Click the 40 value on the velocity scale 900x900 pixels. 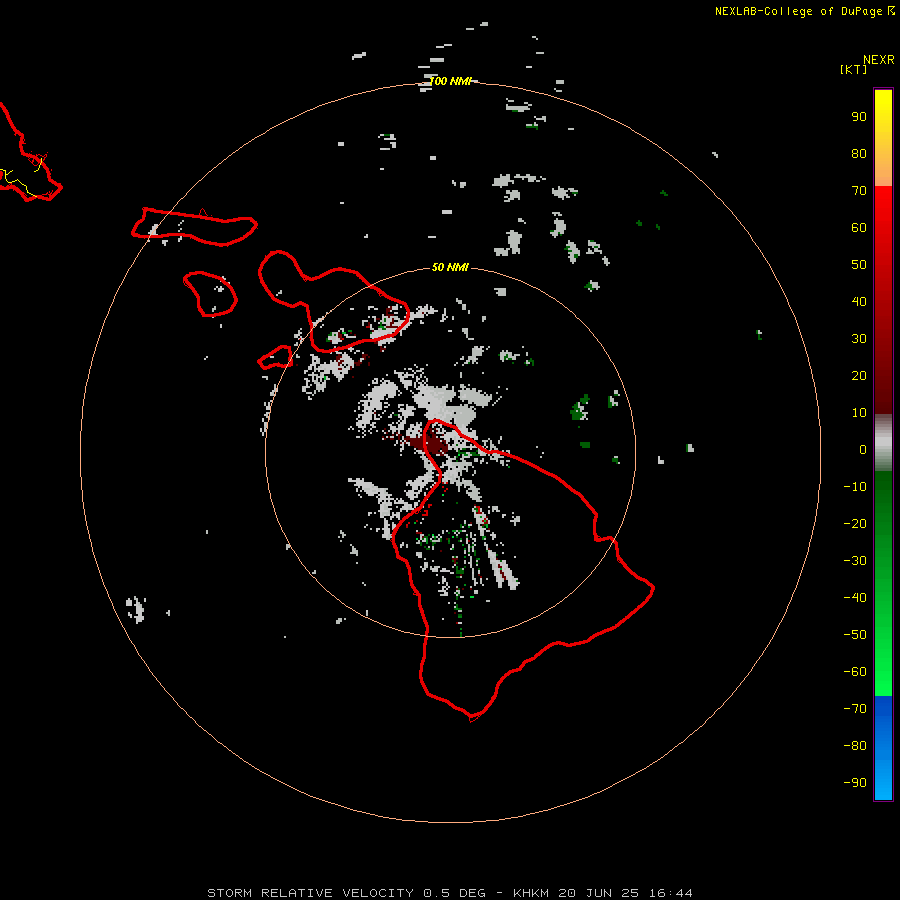[x=859, y=301]
